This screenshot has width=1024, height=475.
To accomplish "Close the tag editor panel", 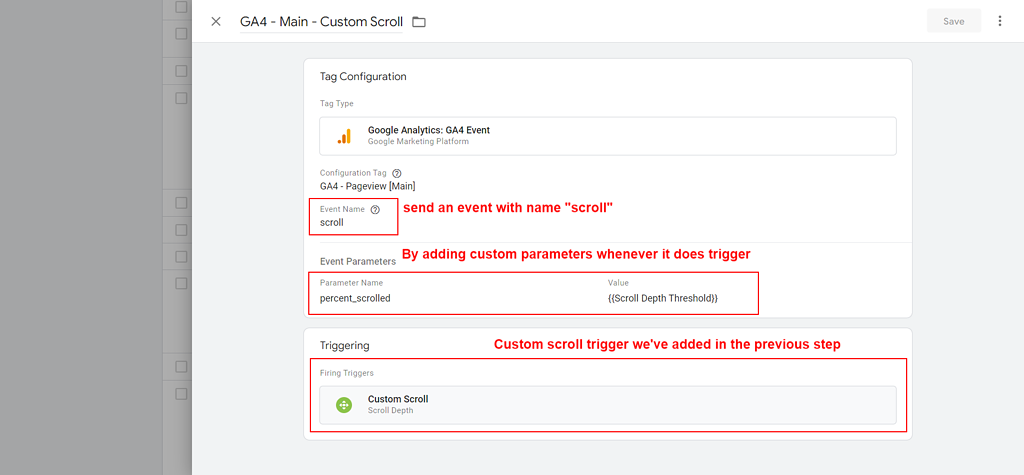I will [x=216, y=21].
